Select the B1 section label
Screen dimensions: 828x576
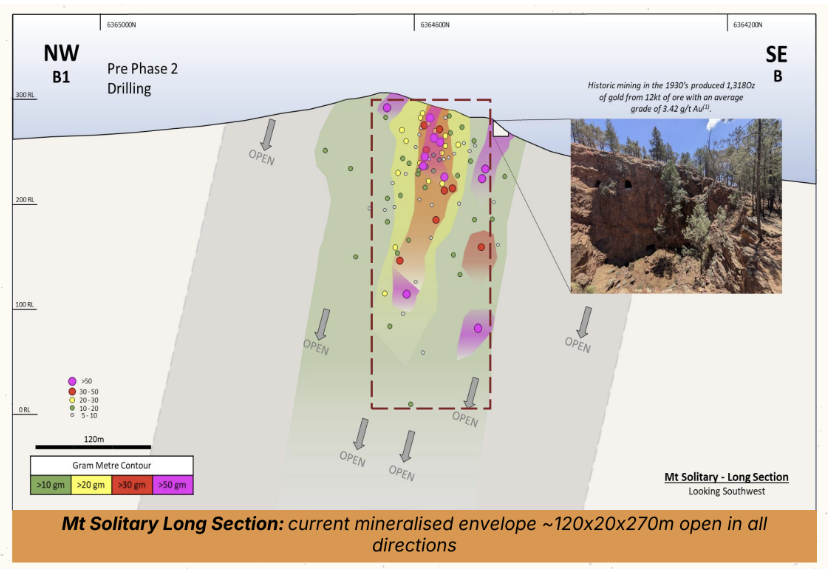click(x=61, y=77)
